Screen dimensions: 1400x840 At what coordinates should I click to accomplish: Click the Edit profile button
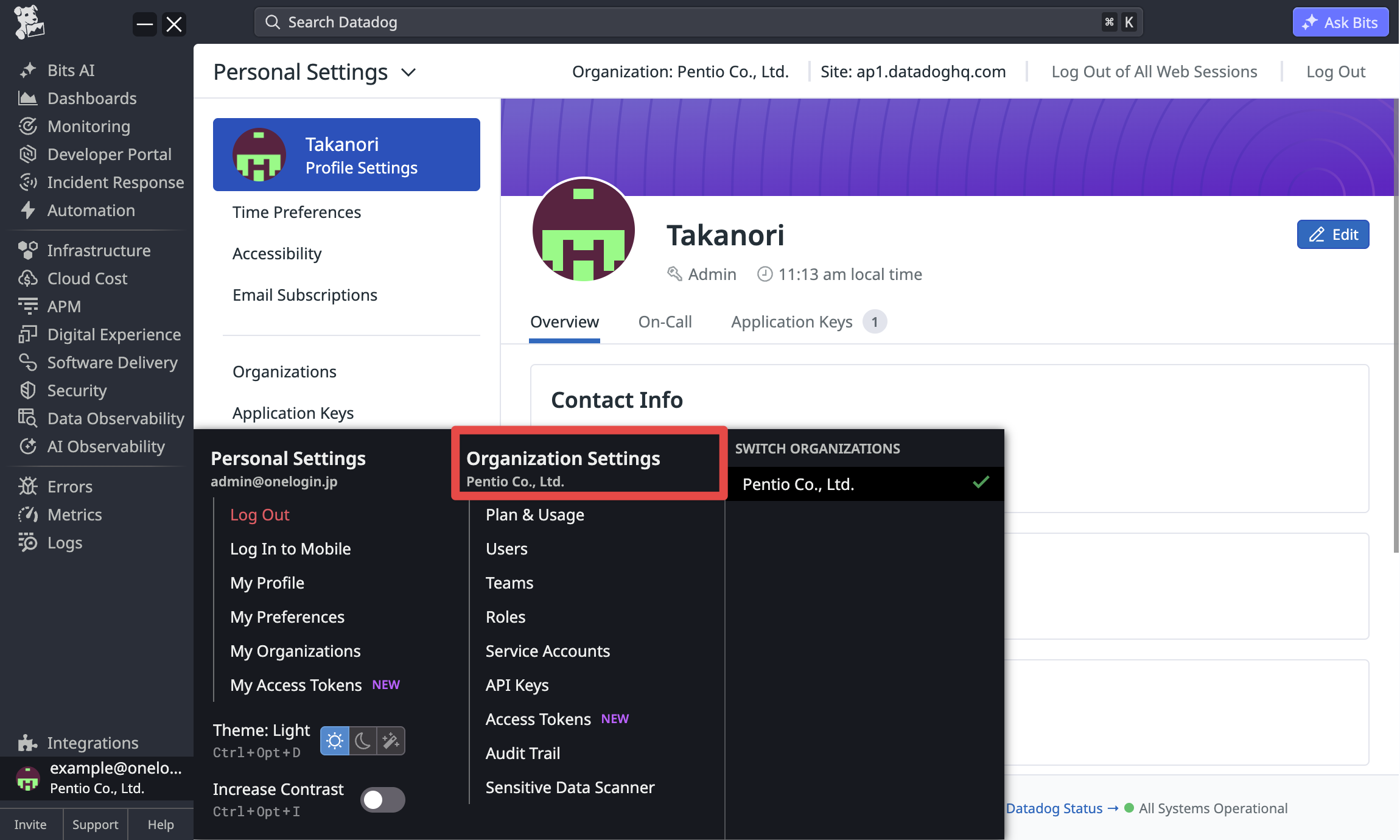click(1333, 234)
